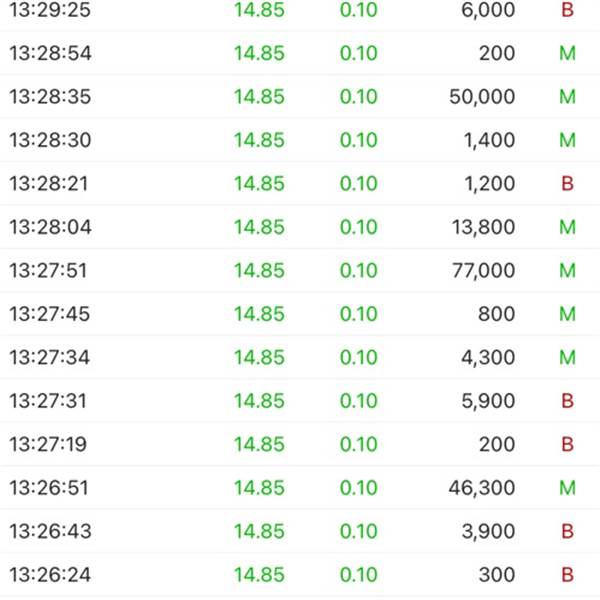Click the 0.10 change at 13:27:51

point(359,271)
